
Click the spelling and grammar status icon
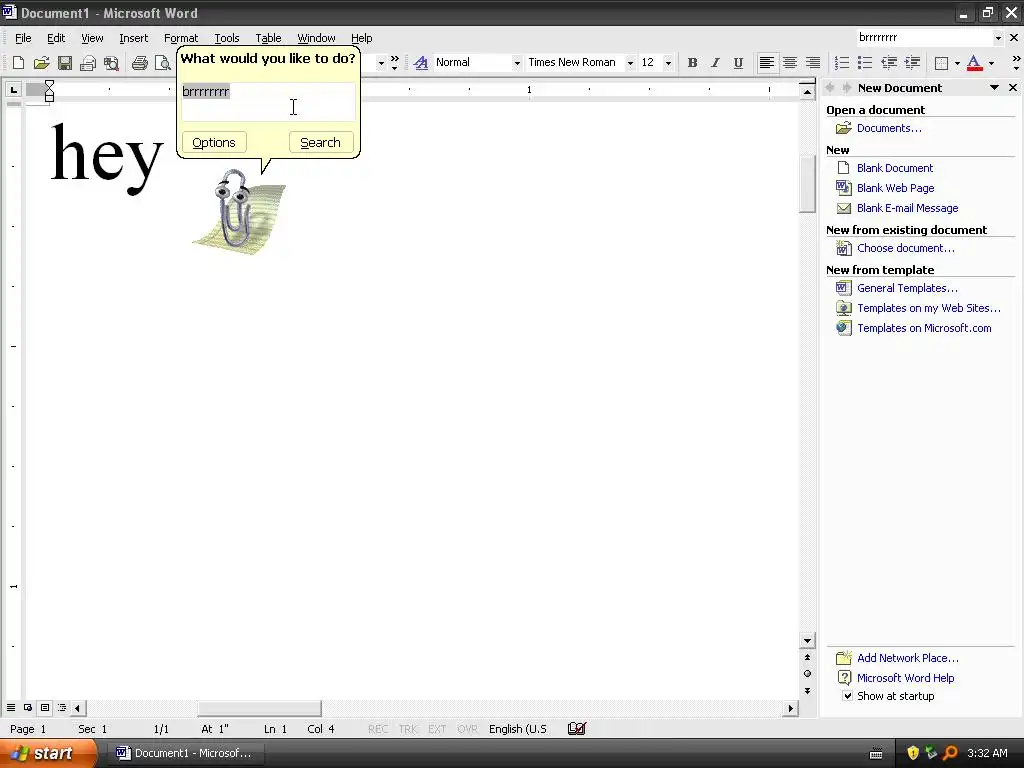(x=577, y=729)
